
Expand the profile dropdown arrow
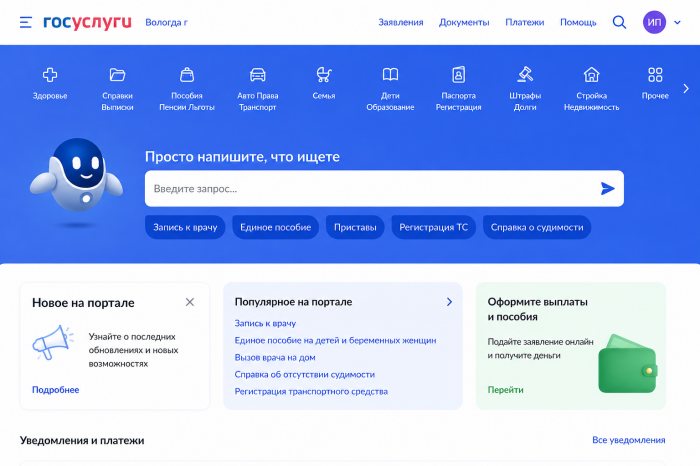point(677,22)
